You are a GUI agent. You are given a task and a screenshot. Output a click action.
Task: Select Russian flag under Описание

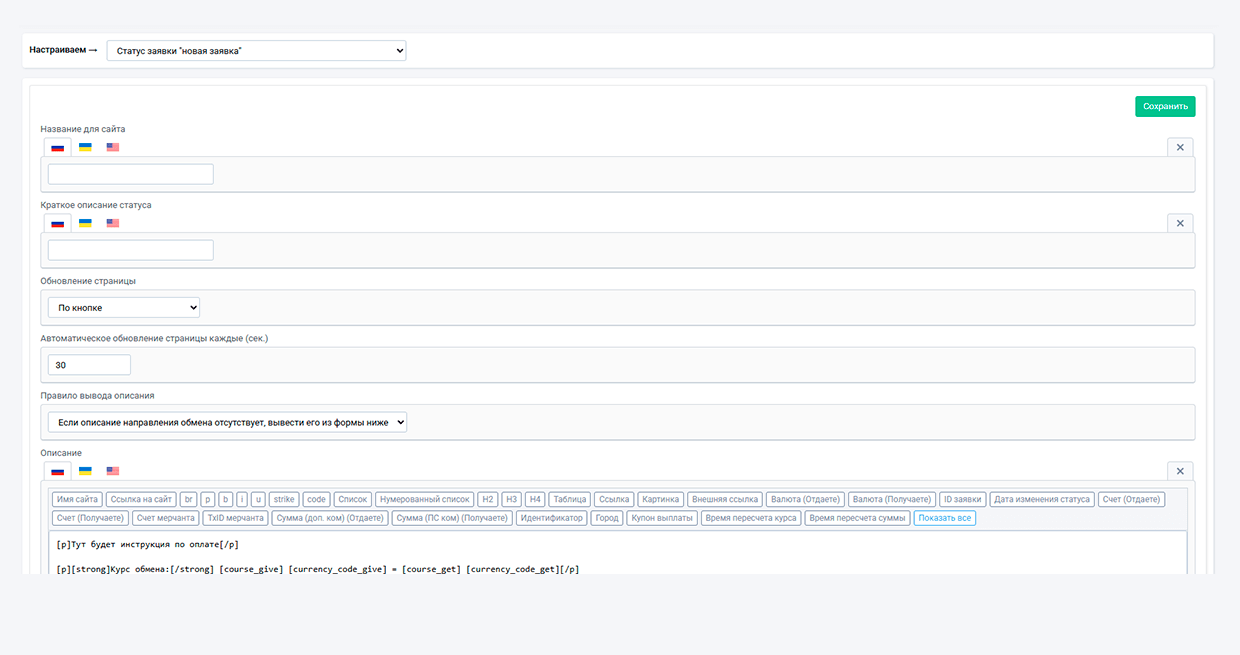58,472
